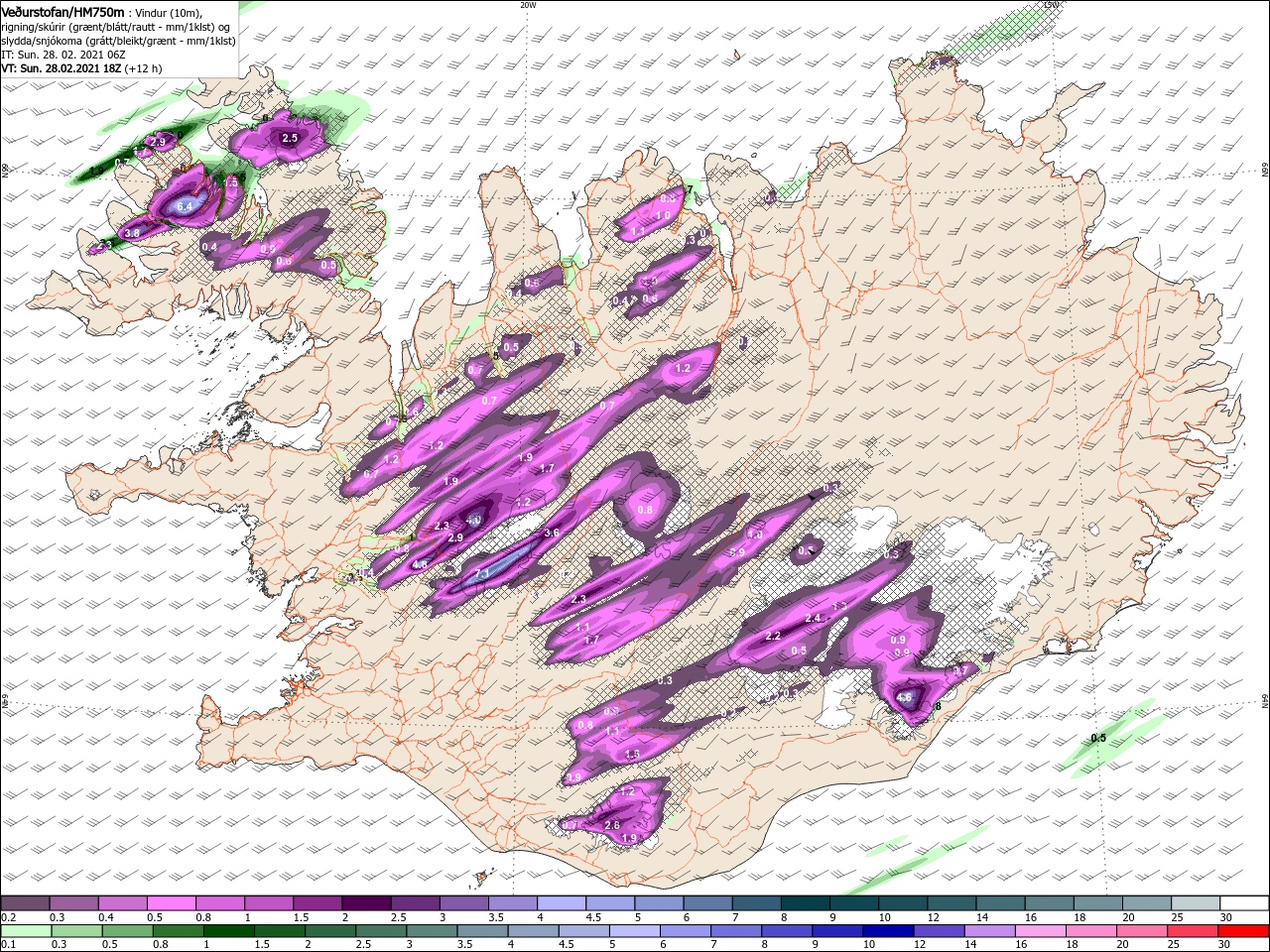Click the 4.6 value in southeast Iceland
Image resolution: width=1270 pixels, height=952 pixels.
(x=904, y=697)
